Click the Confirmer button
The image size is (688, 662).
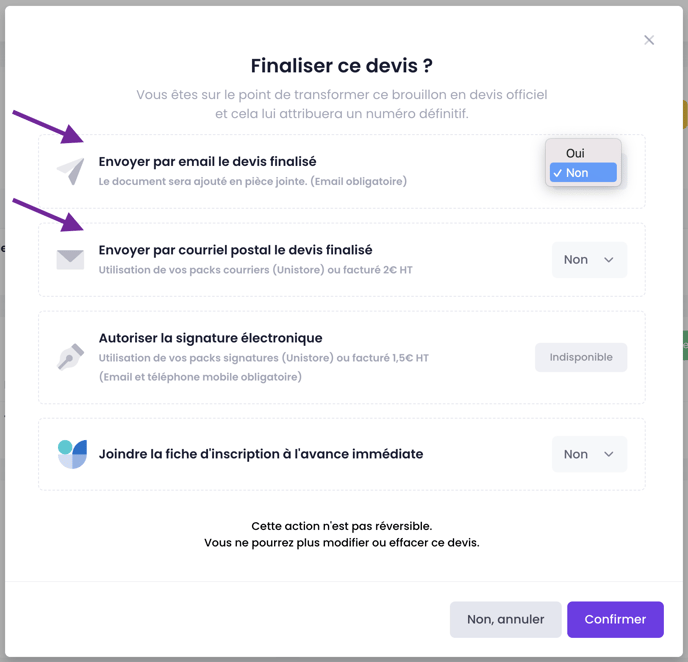tap(615, 619)
